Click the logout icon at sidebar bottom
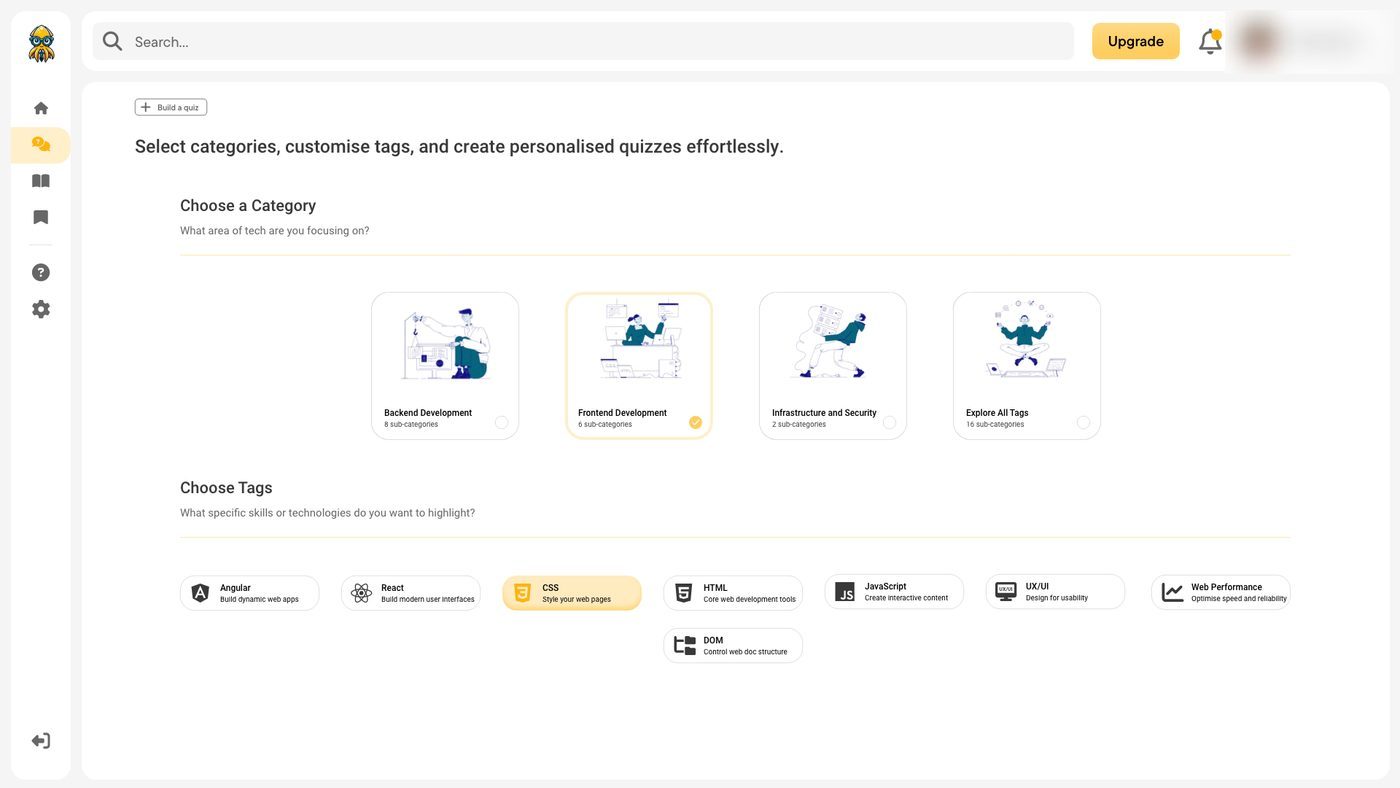 [41, 741]
